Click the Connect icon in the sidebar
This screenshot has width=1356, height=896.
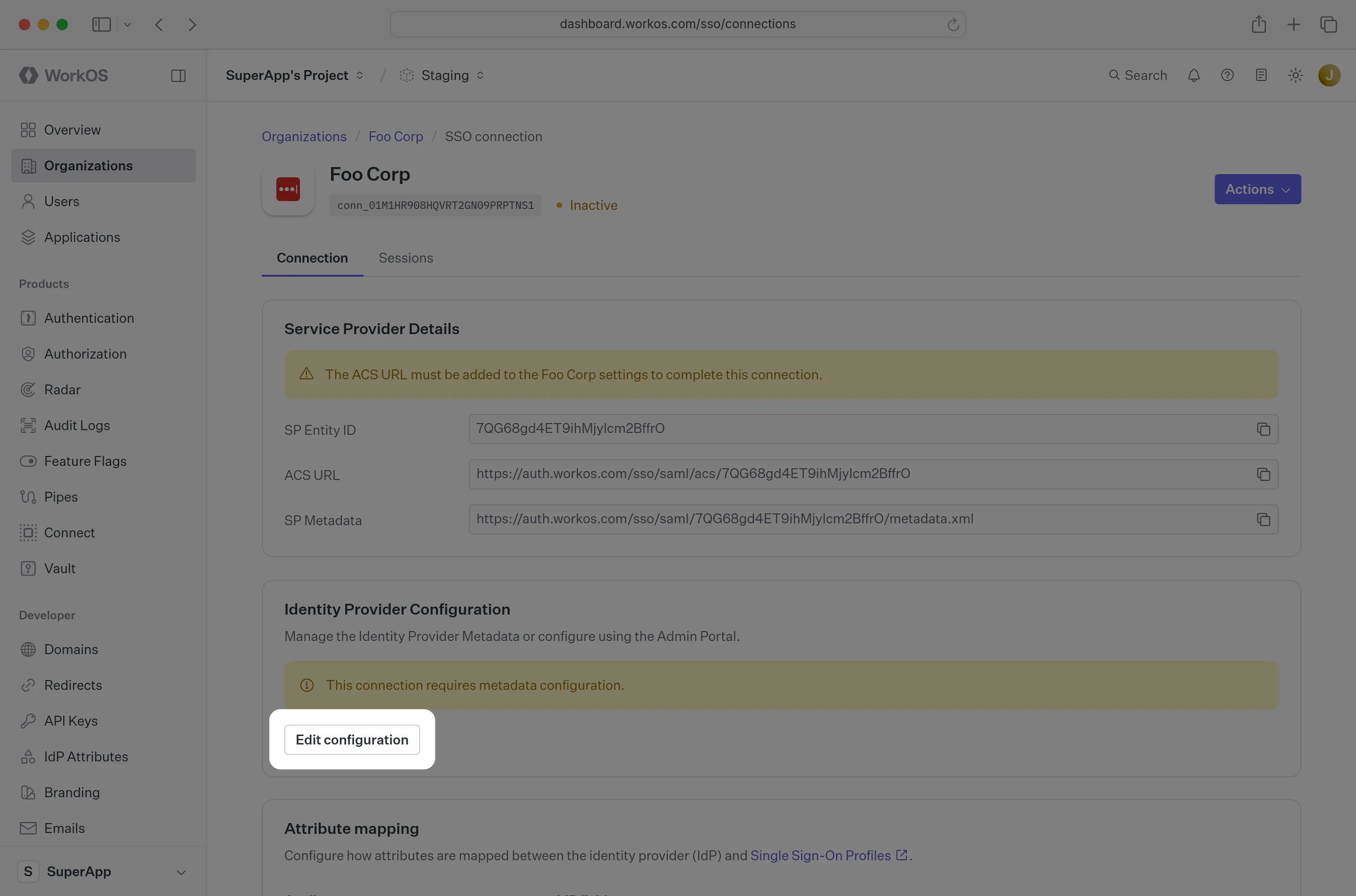point(28,533)
